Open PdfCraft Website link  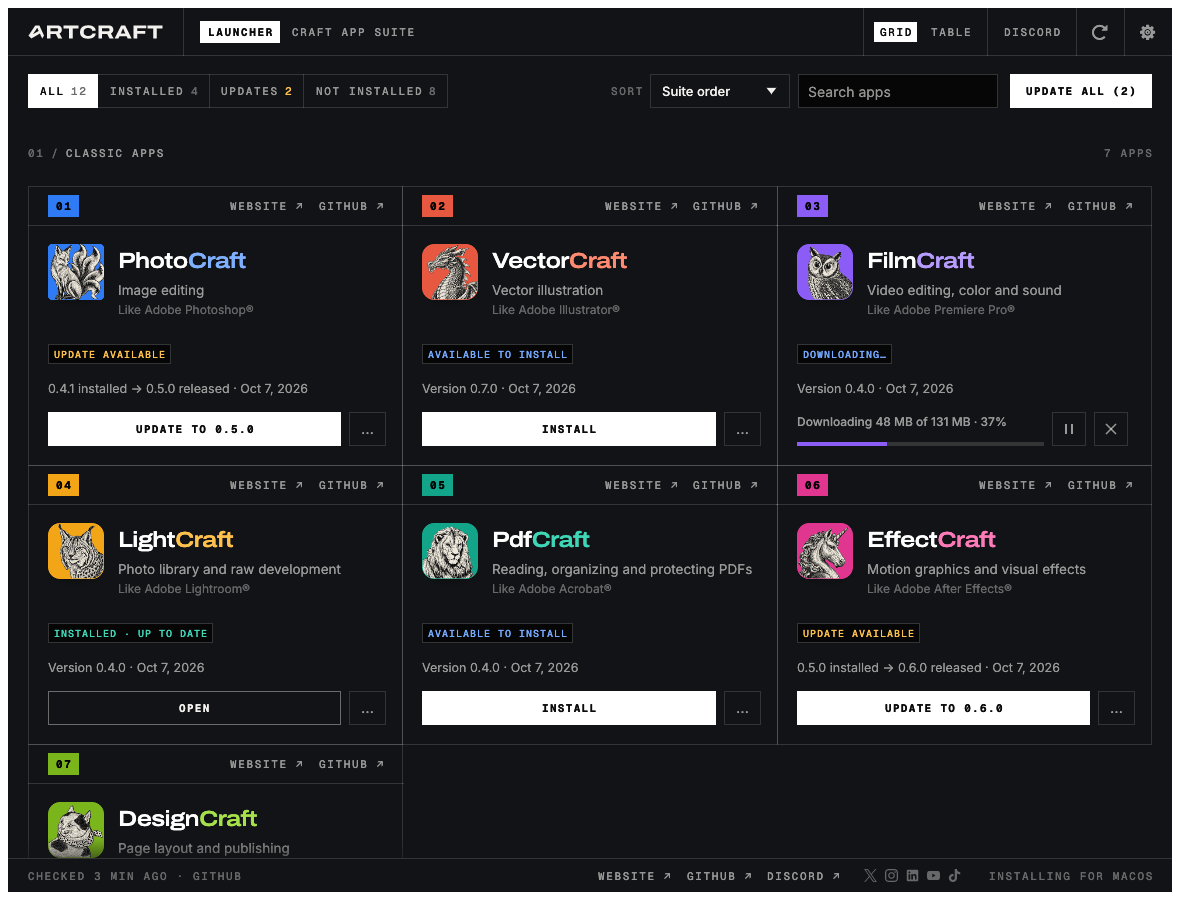point(641,485)
